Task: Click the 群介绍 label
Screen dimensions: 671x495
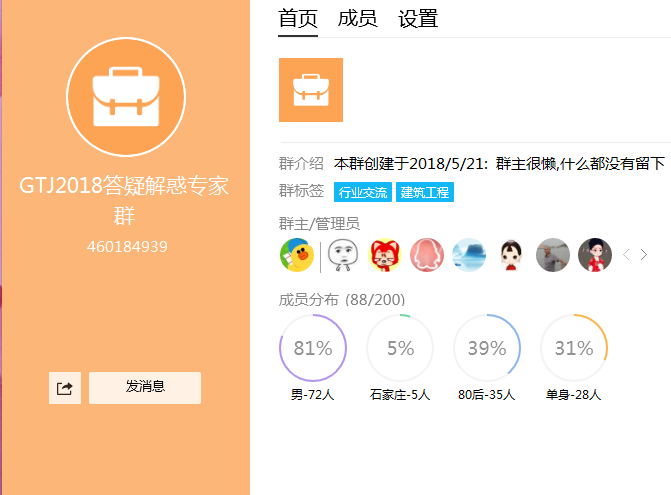Action: pos(301,163)
